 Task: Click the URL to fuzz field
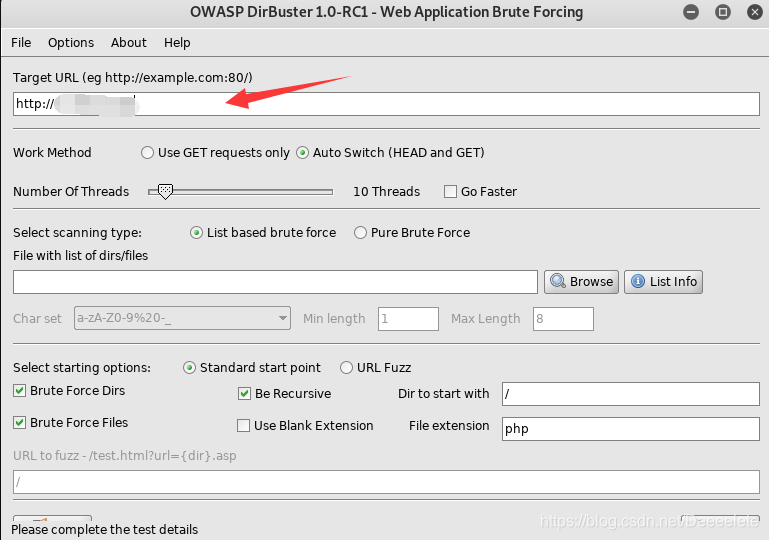[386, 482]
